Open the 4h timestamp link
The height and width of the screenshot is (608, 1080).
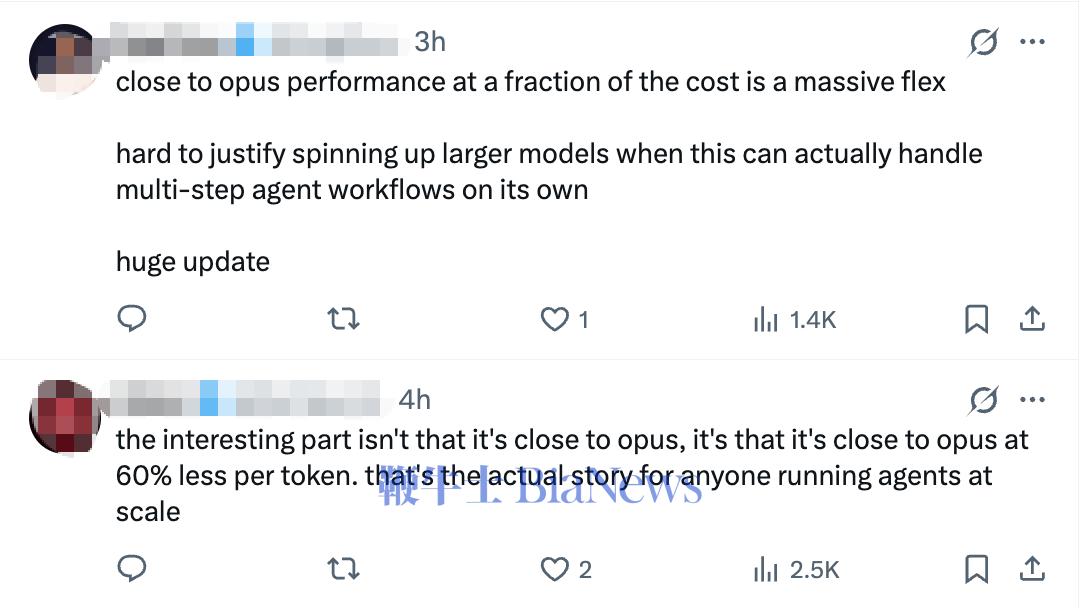coord(415,399)
